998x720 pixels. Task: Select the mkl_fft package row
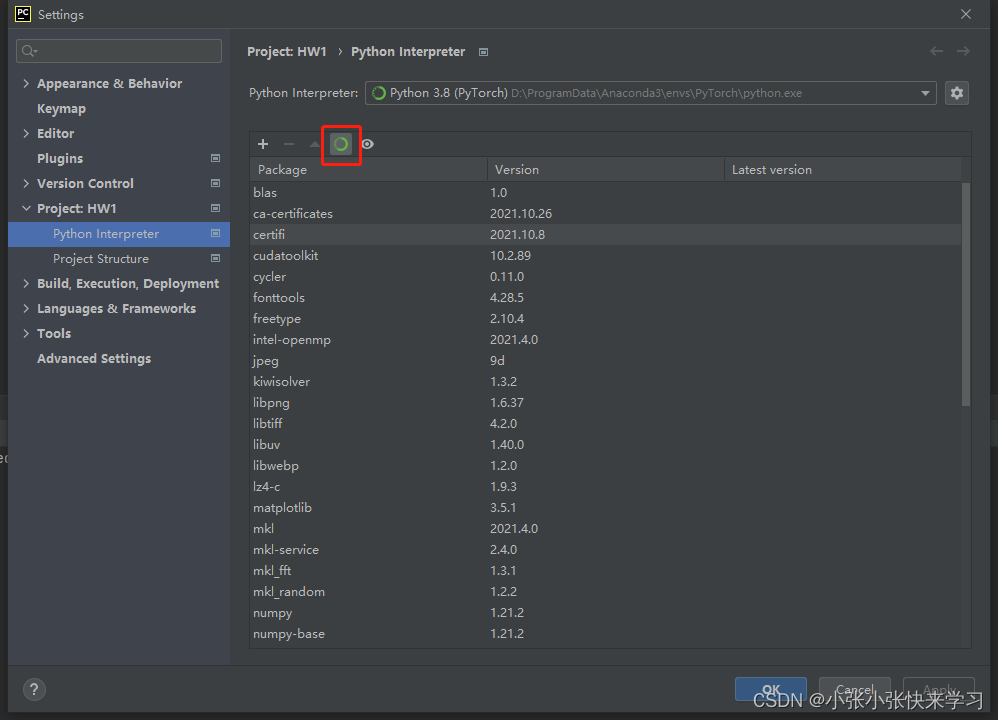pos(605,570)
